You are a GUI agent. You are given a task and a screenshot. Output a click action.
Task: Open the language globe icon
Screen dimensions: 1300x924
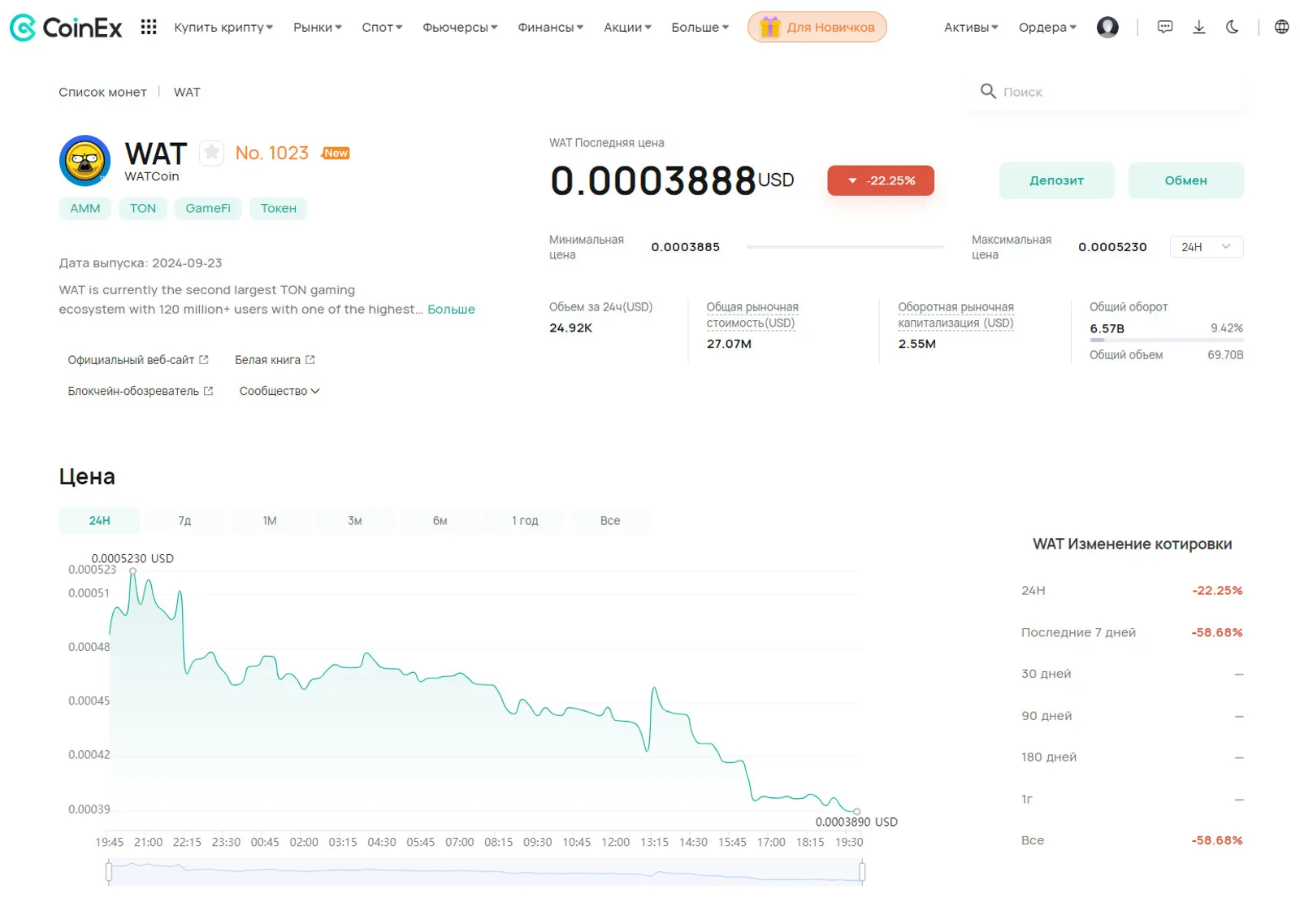(x=1281, y=27)
